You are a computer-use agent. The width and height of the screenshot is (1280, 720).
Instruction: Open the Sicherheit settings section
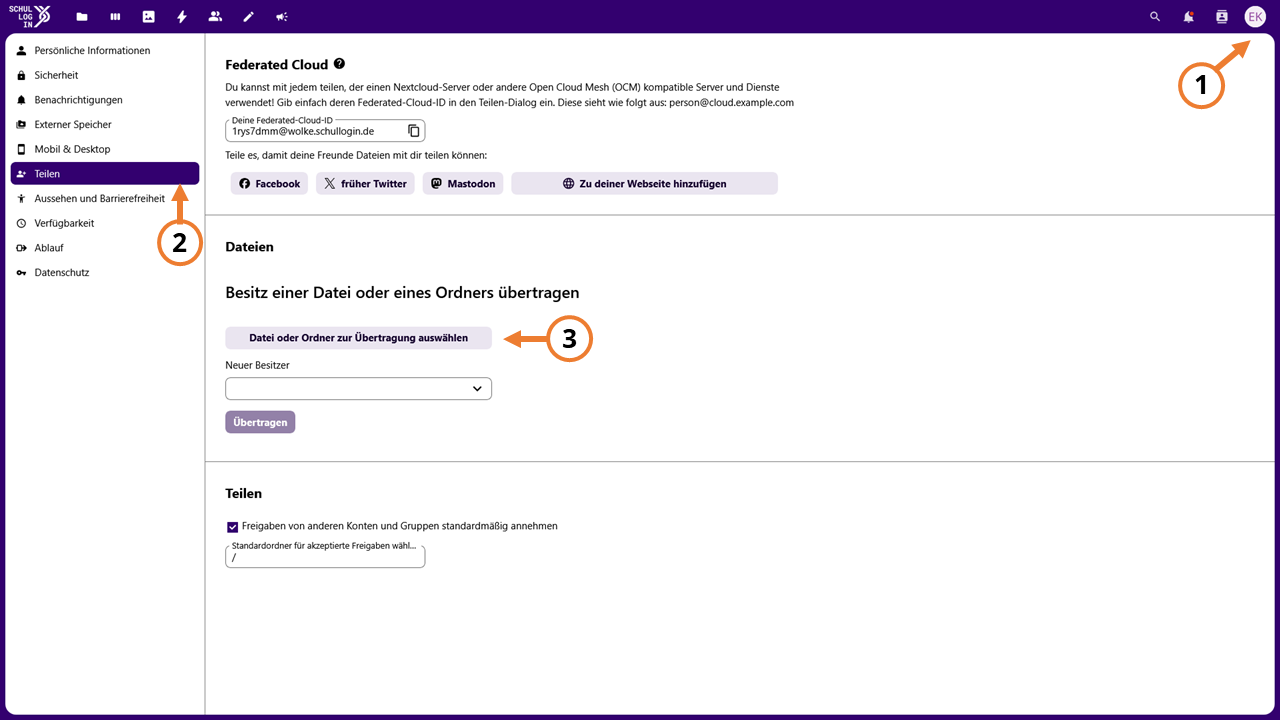105,75
